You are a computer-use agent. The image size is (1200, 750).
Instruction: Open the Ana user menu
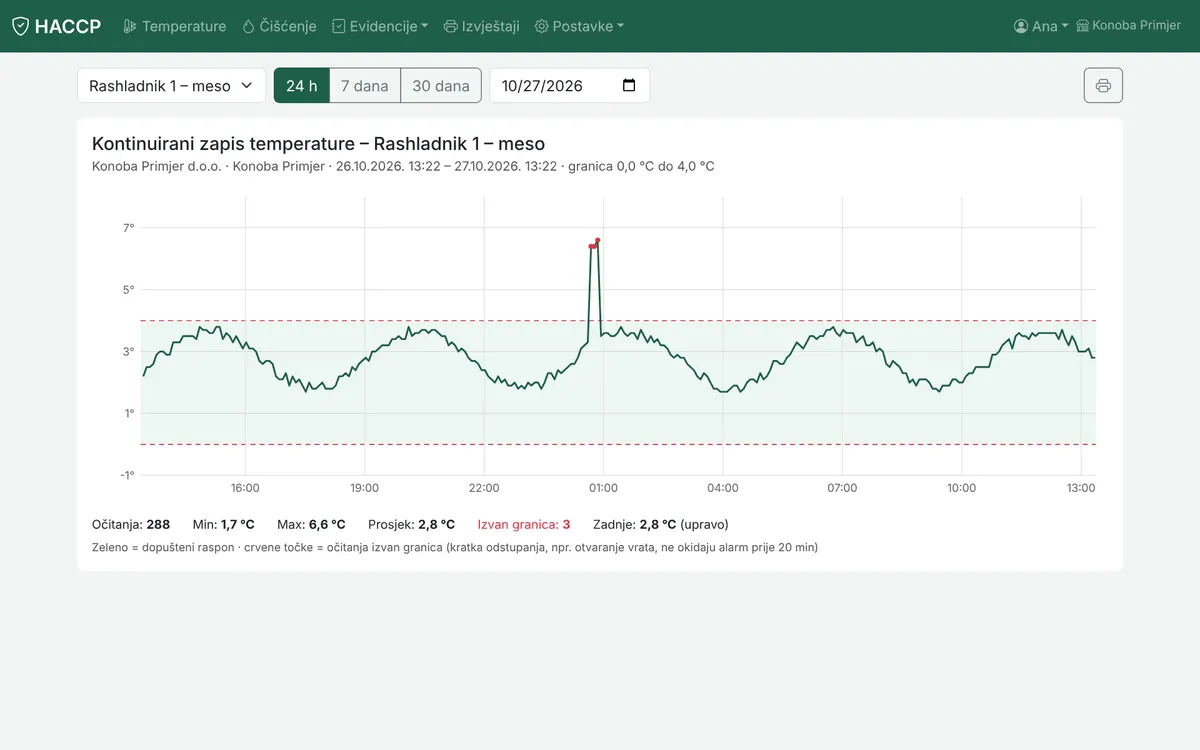click(x=1041, y=26)
